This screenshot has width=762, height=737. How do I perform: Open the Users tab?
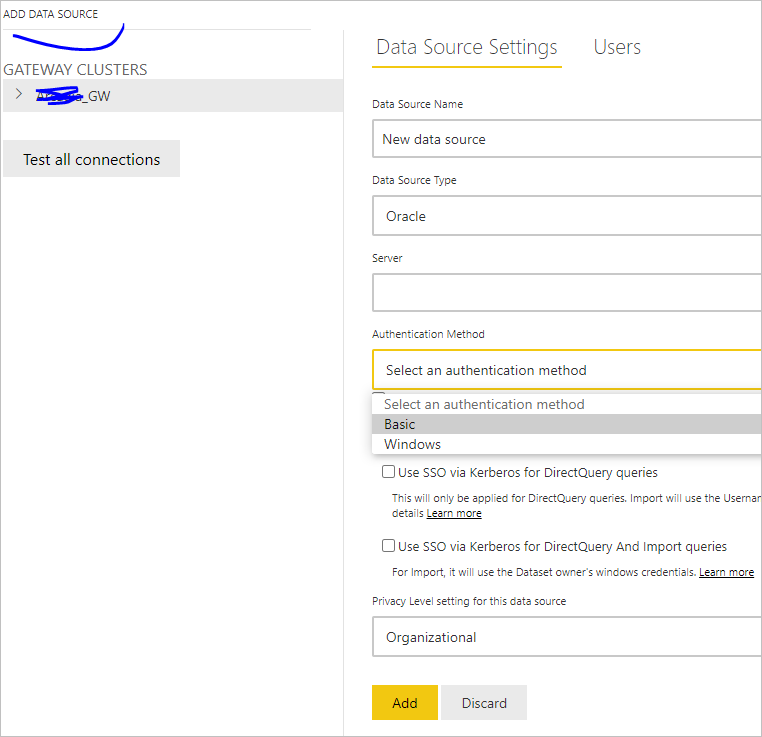(x=617, y=47)
